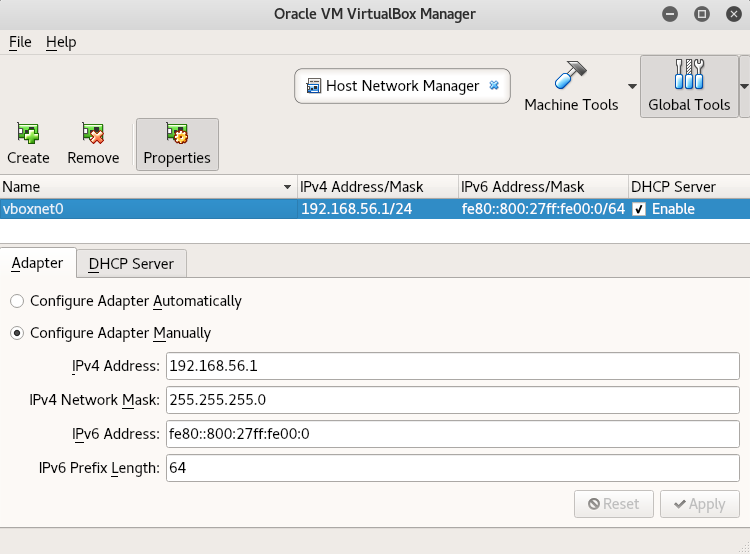Select the Global Tools icon
The width and height of the screenshot is (750, 554).
coord(689,74)
